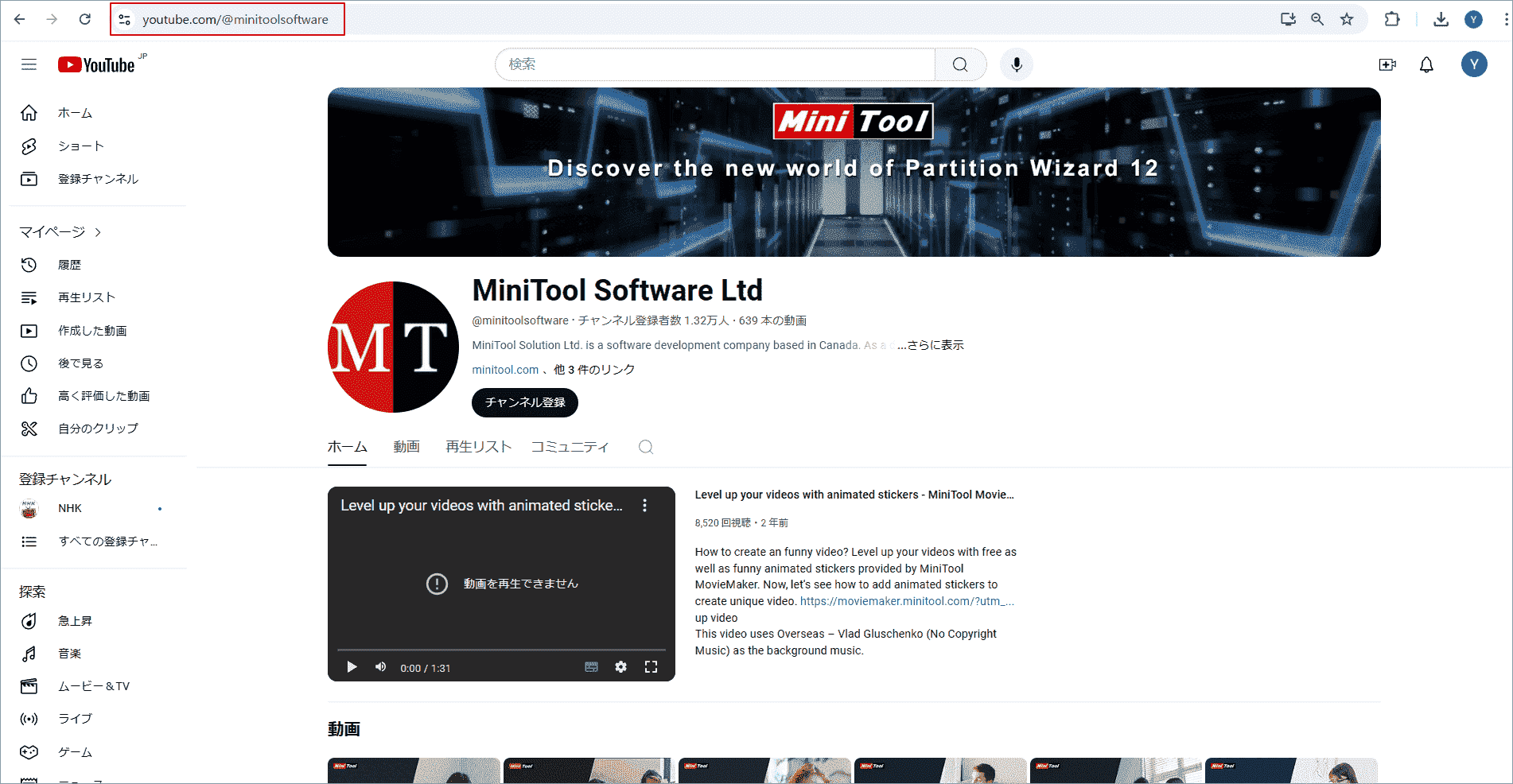Click the search magnifier button
1513x784 pixels.
click(960, 64)
